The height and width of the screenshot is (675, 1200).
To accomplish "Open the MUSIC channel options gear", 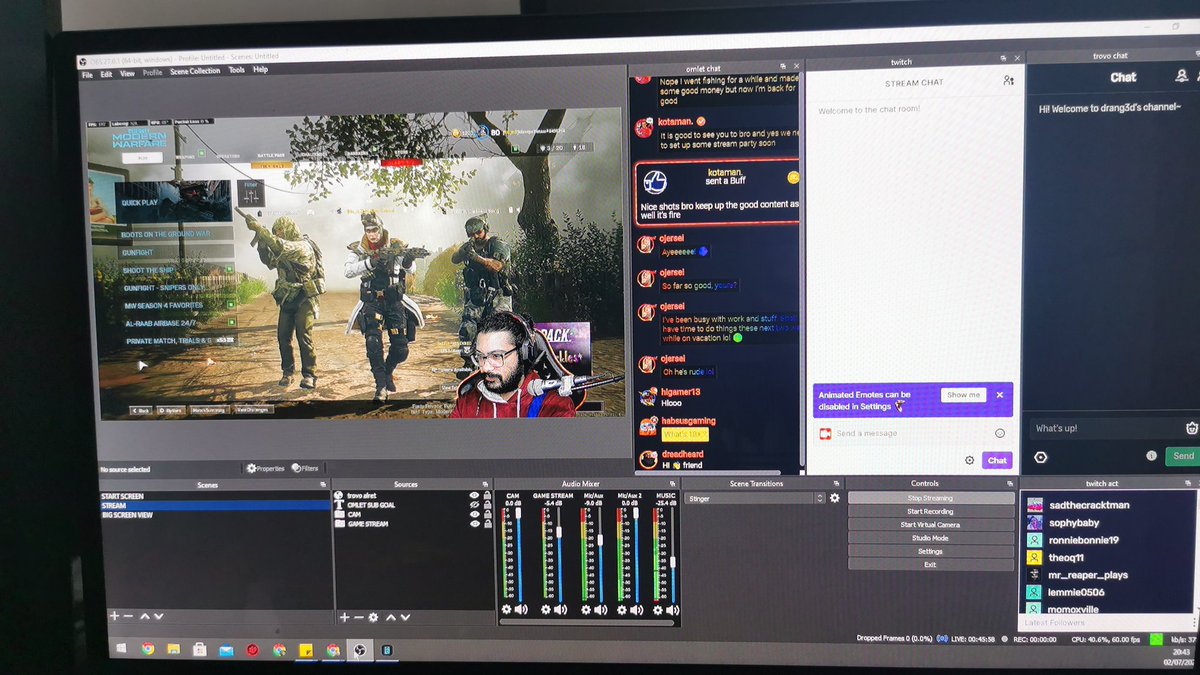I will pos(657,610).
